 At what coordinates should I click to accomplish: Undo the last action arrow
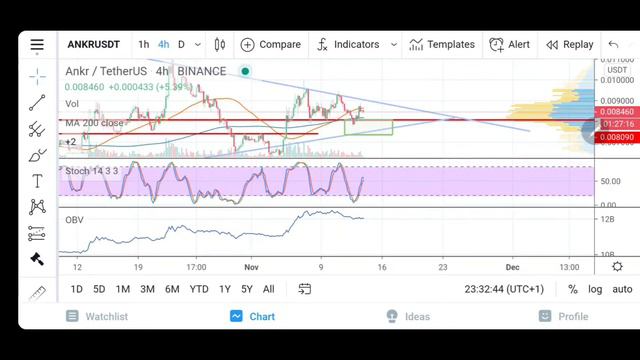tap(613, 44)
